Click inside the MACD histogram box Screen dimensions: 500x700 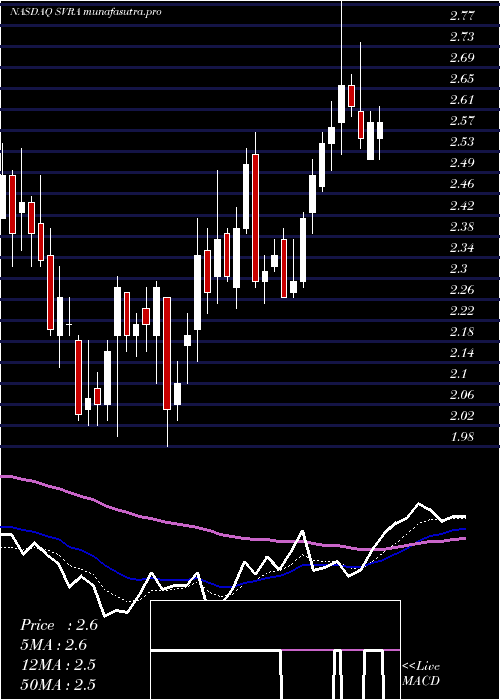click(x=275, y=650)
